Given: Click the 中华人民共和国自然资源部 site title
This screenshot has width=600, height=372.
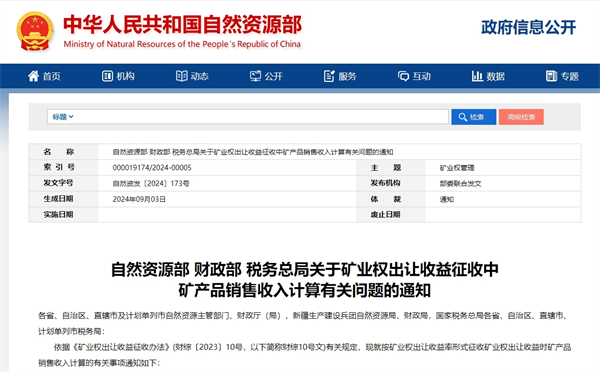Looking at the screenshot, I should click(x=183, y=24).
